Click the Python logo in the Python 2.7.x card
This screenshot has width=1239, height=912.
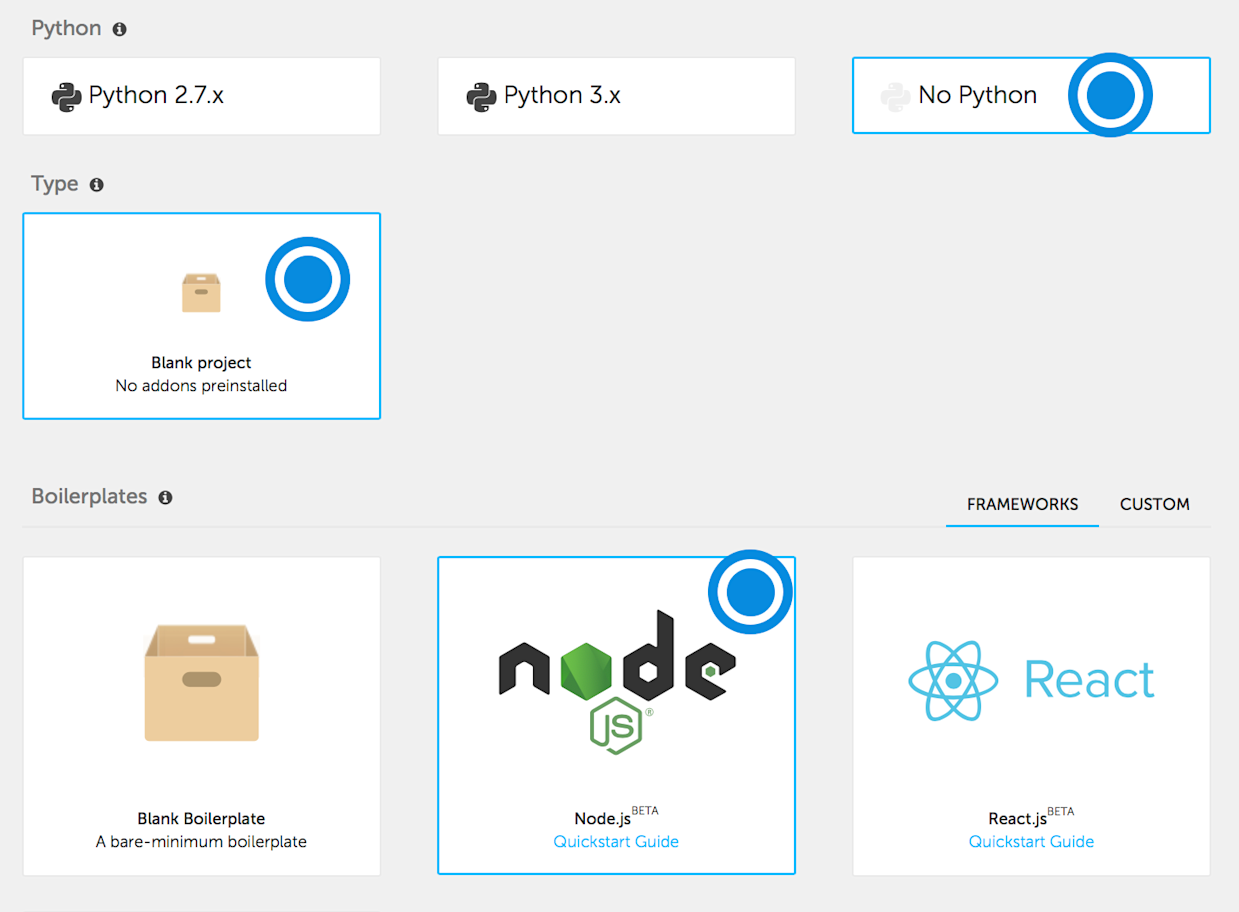66,97
